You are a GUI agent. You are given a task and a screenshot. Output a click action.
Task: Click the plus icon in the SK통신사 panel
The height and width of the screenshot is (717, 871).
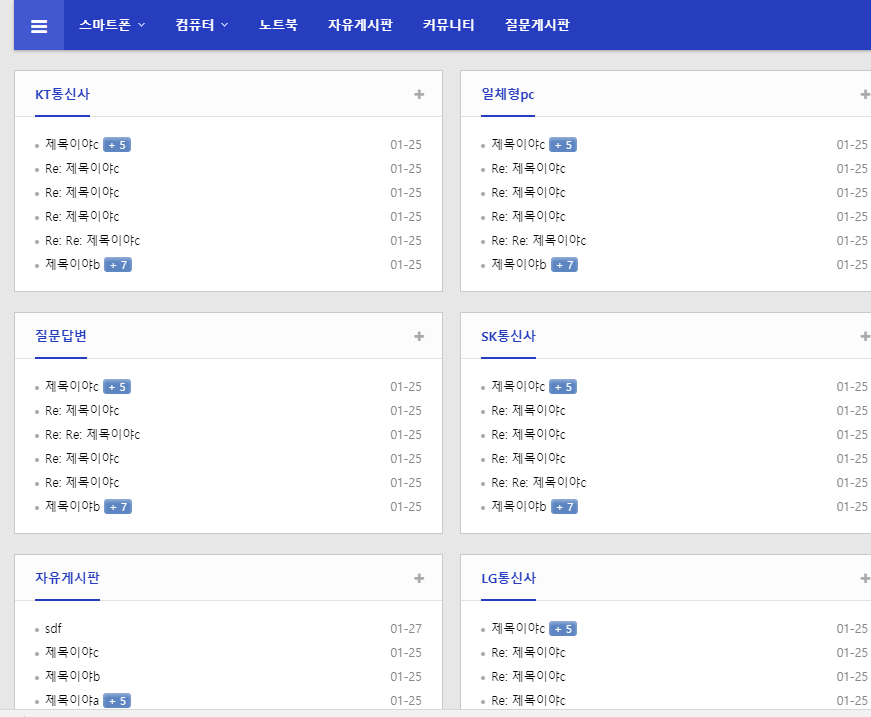pos(864,337)
